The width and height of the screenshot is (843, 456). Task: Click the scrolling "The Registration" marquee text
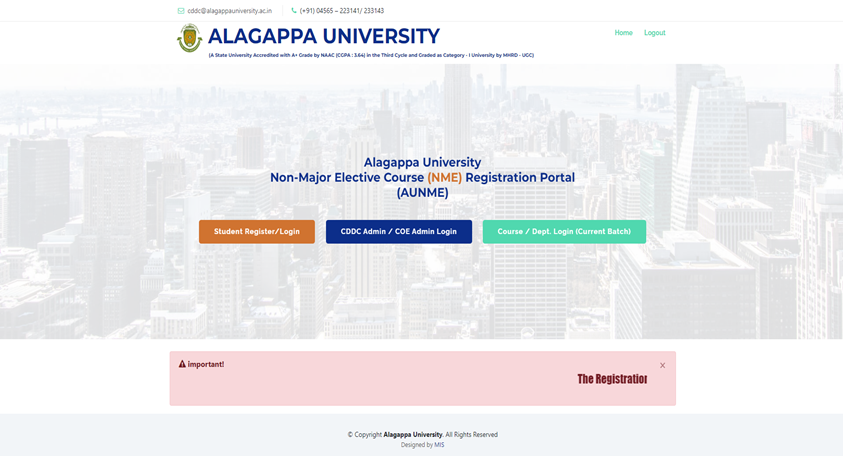click(x=612, y=379)
